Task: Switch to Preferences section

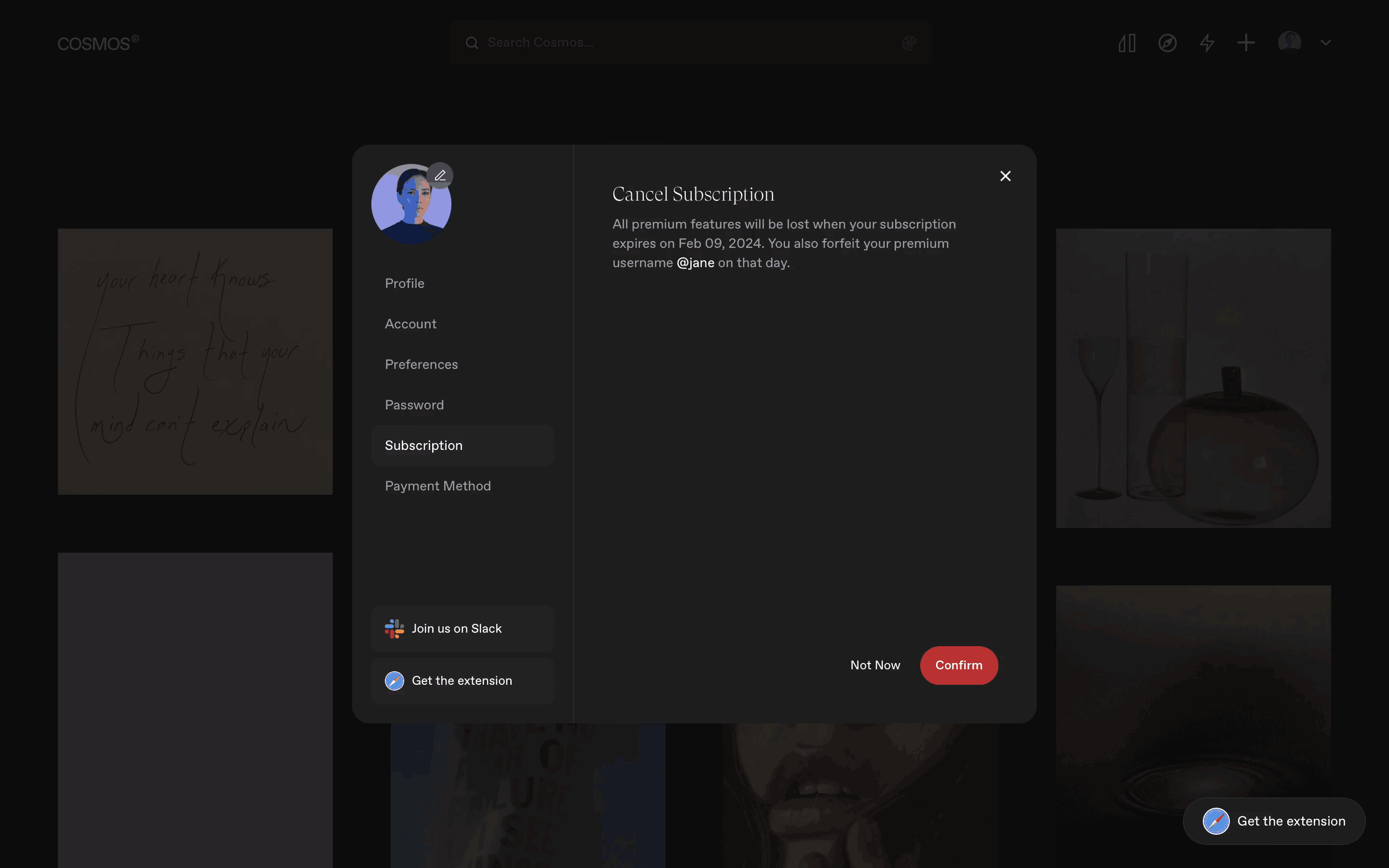Action: [422, 365]
